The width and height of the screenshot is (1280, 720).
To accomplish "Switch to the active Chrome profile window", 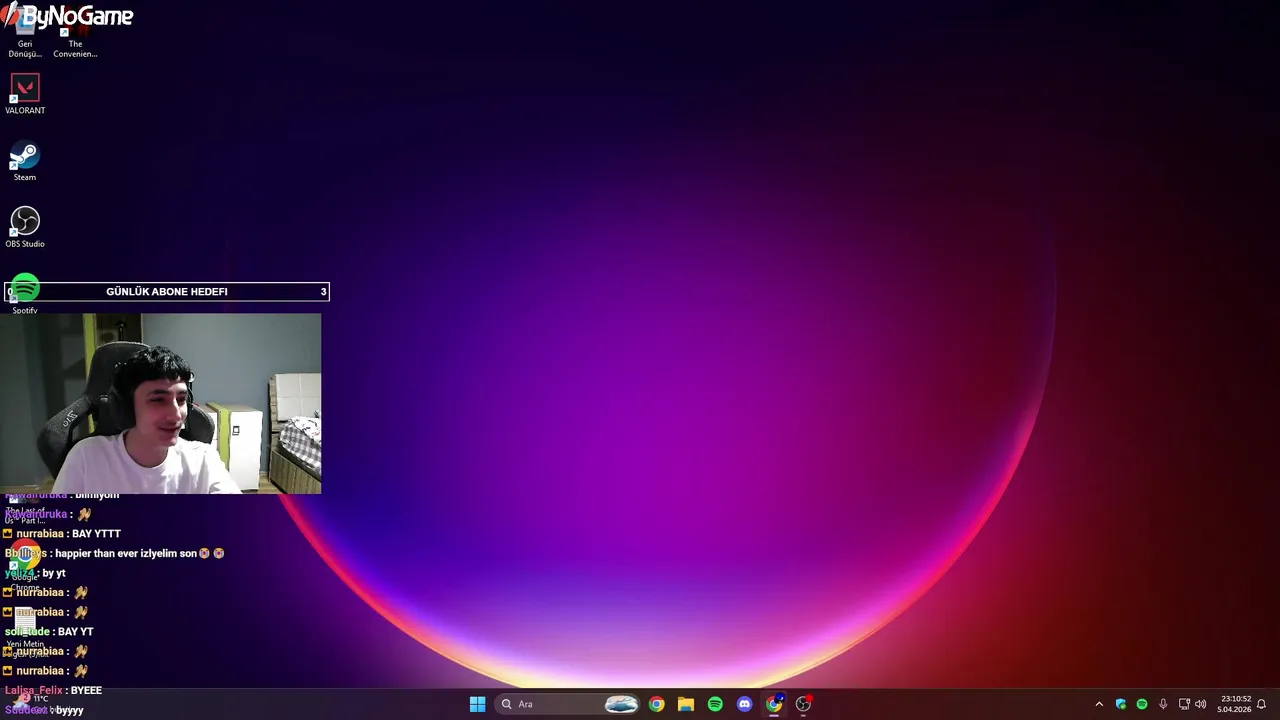I will coord(774,704).
